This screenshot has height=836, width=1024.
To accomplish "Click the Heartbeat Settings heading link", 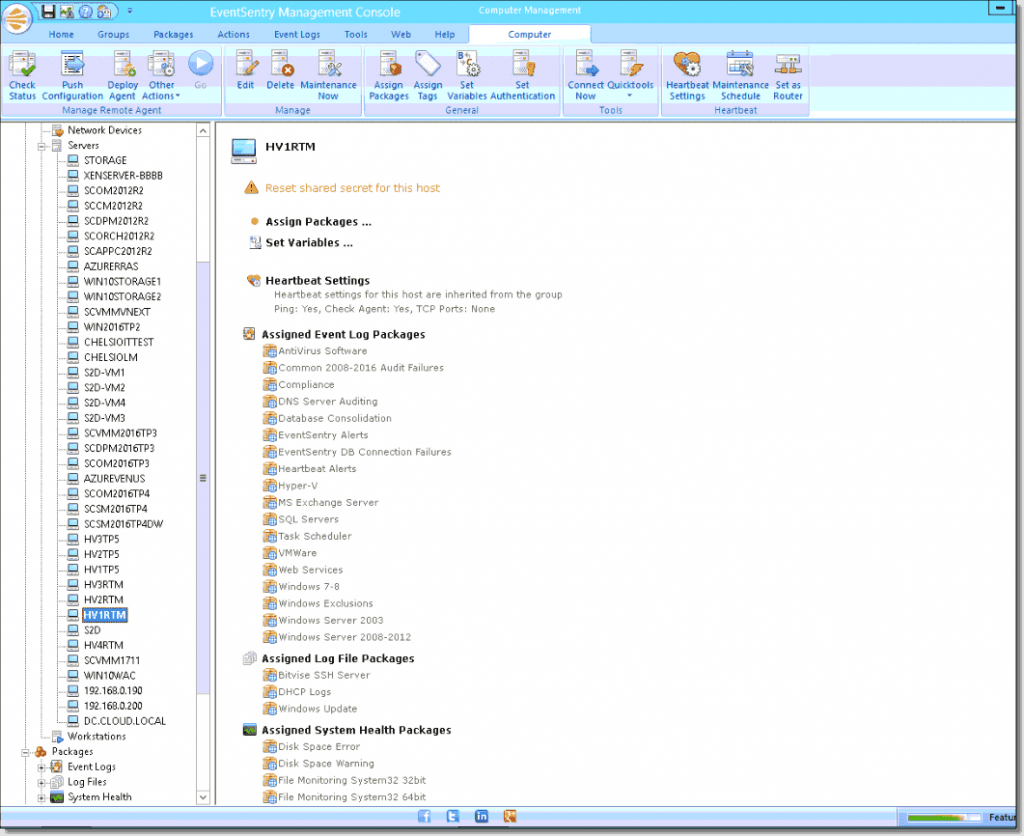I will pos(317,281).
